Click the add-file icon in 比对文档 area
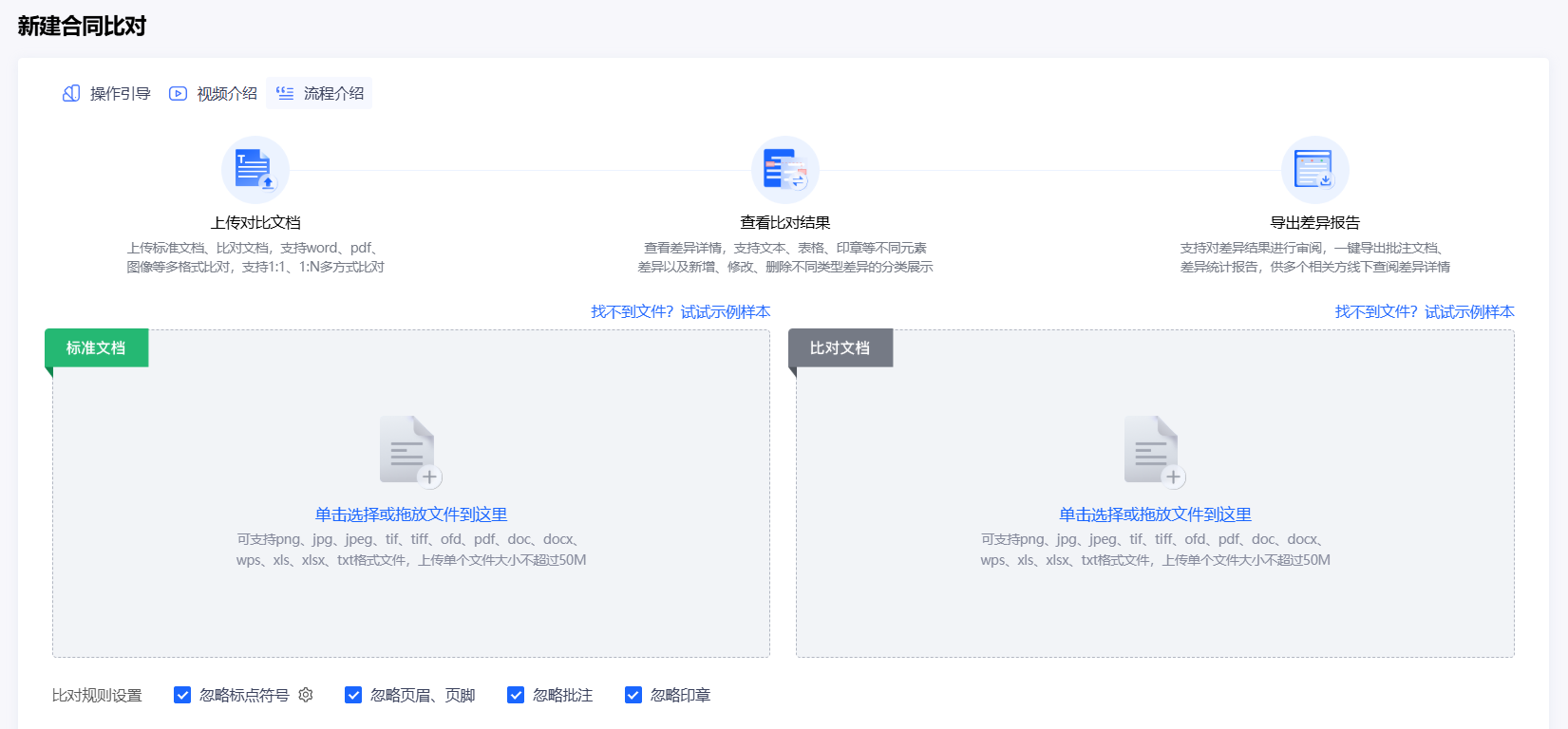 tap(1155, 452)
